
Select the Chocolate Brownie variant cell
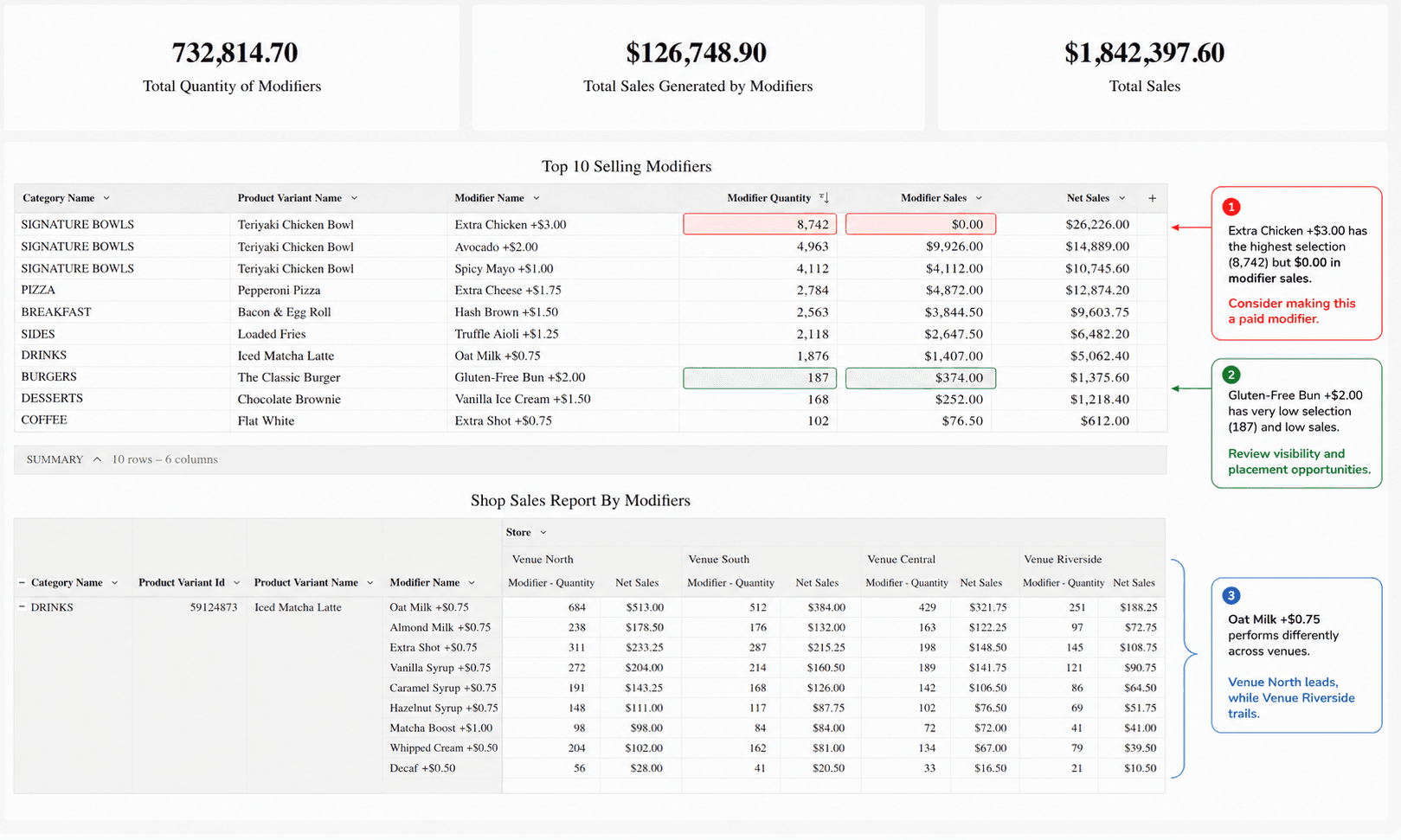point(289,399)
